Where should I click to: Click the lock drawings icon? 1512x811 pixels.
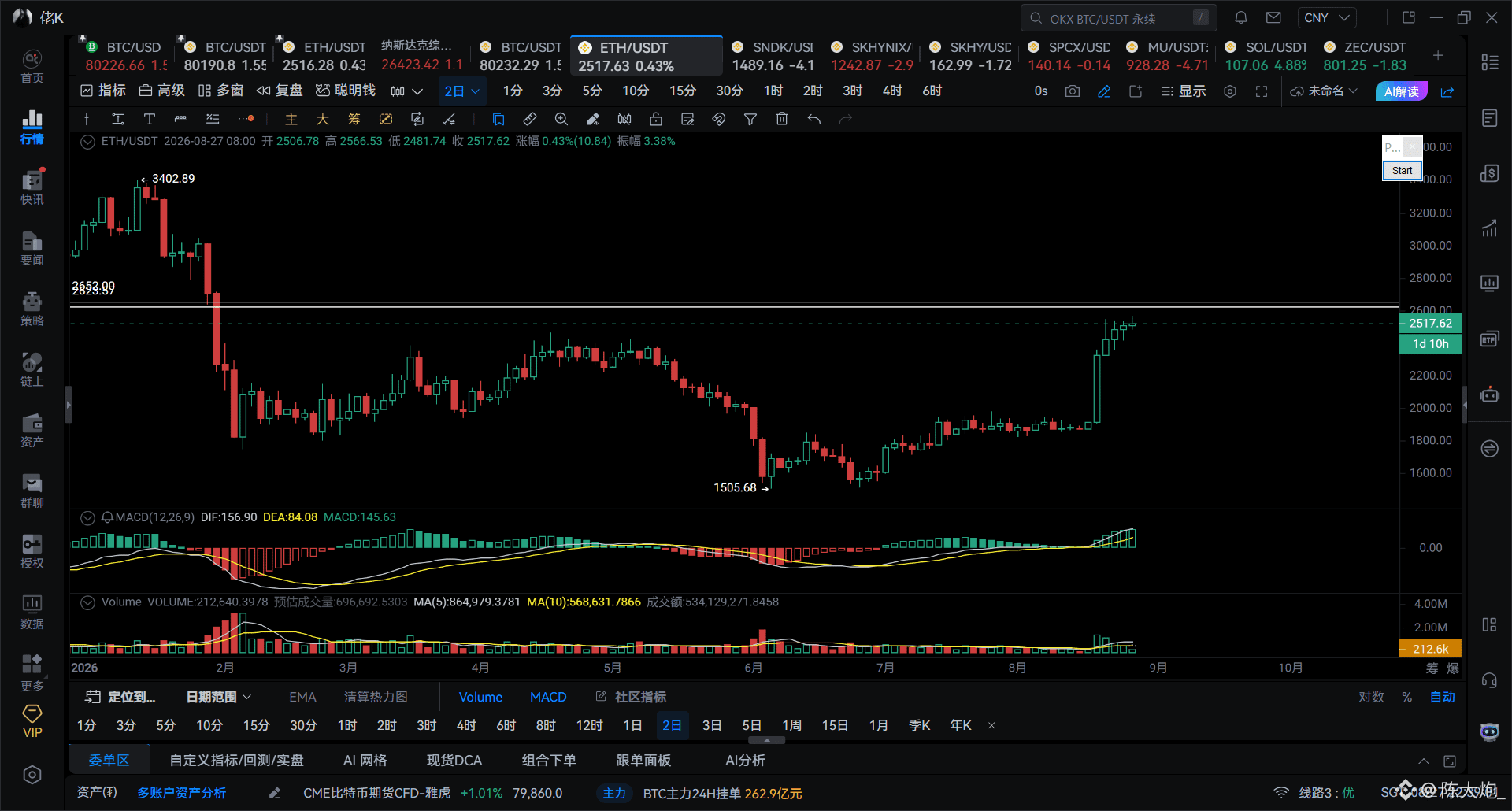click(x=656, y=119)
